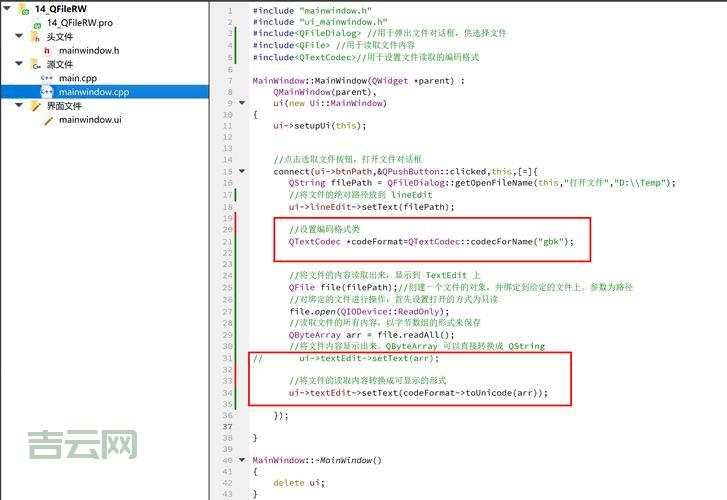Click the mainwindow.h header file icon
This screenshot has width=727, height=500.
(47, 50)
